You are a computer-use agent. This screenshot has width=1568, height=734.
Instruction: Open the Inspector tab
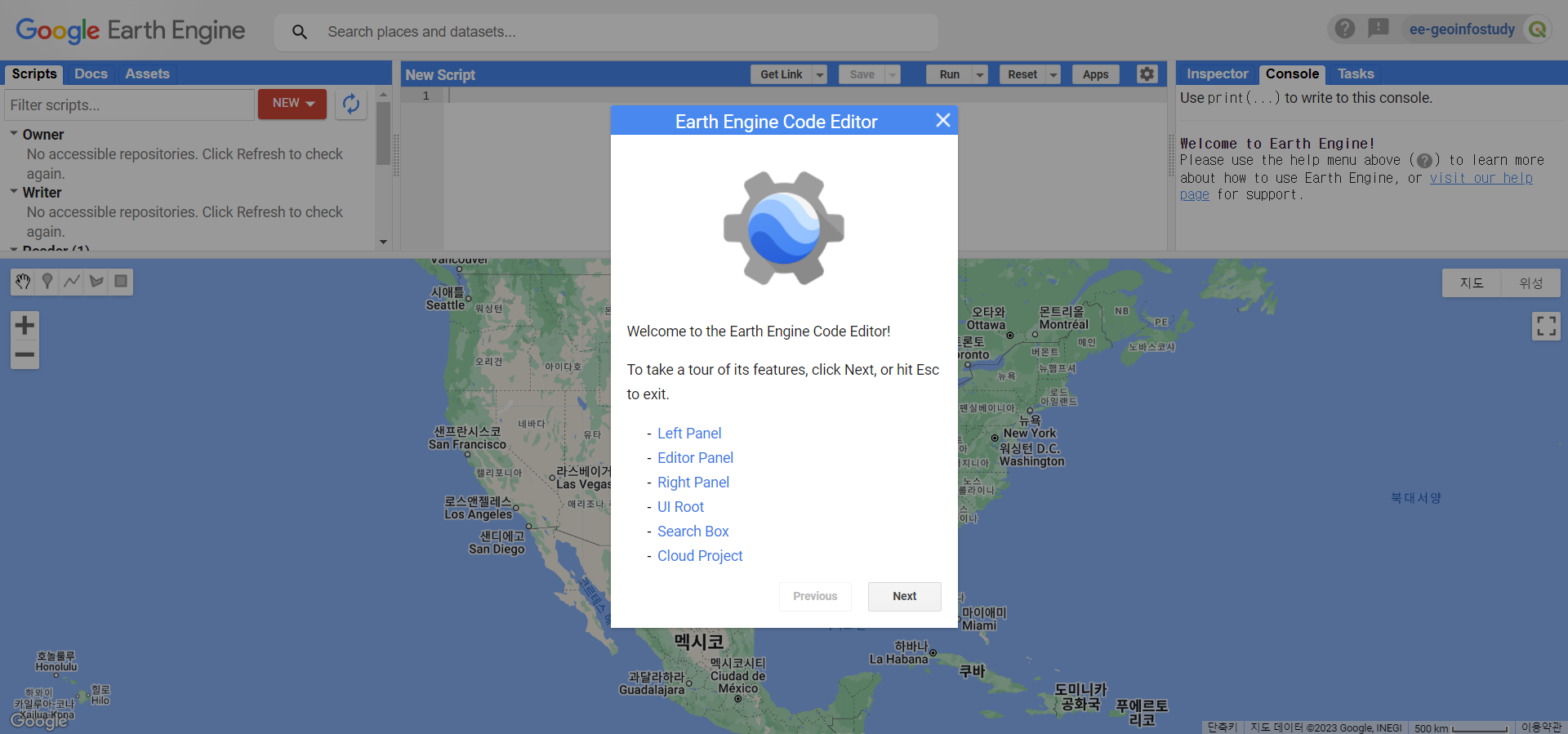1217,73
